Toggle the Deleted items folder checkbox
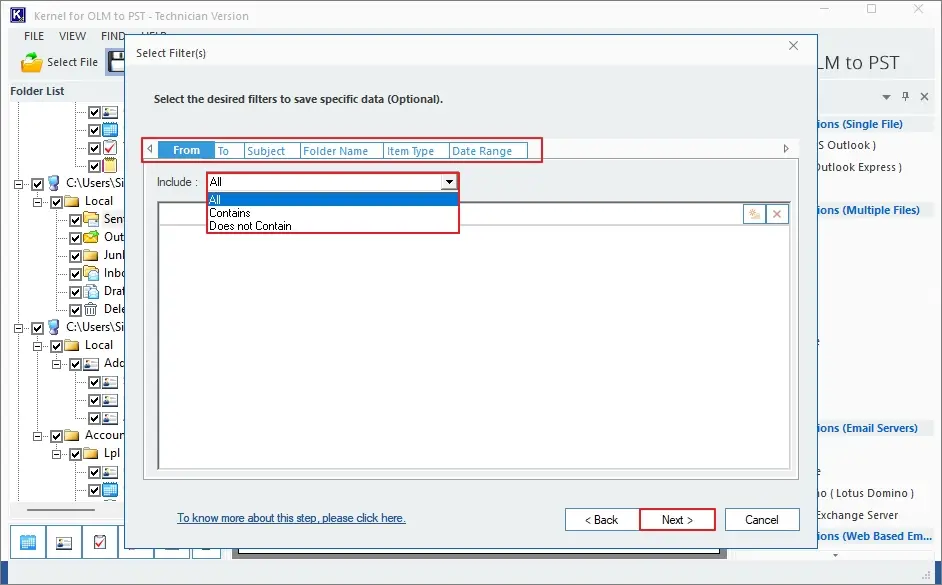Viewport: 942px width, 585px height. point(75,310)
